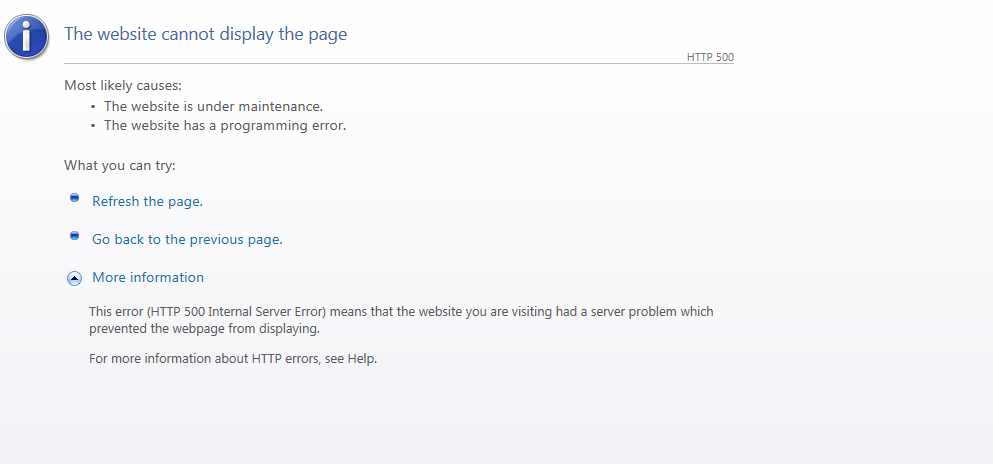Toggle the More information text link

coord(148,277)
